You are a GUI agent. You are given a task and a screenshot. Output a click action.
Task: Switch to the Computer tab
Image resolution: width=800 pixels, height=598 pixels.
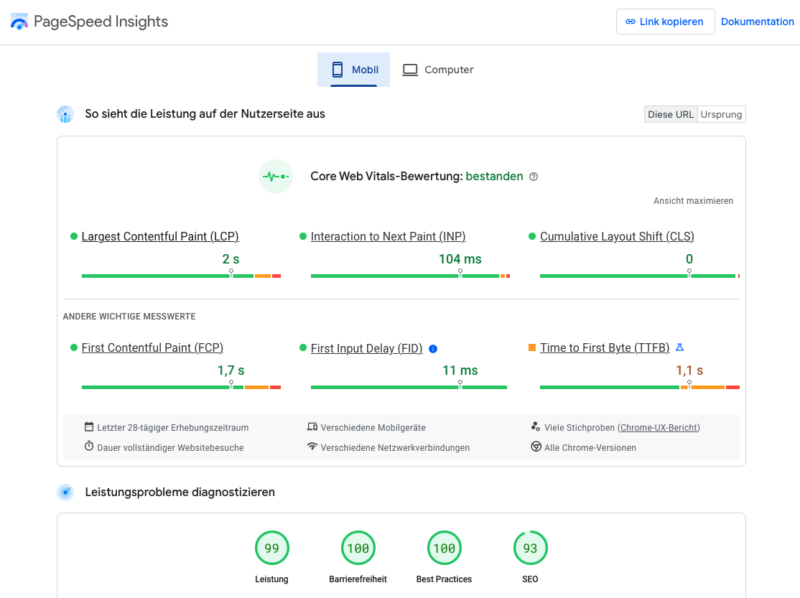coord(437,69)
